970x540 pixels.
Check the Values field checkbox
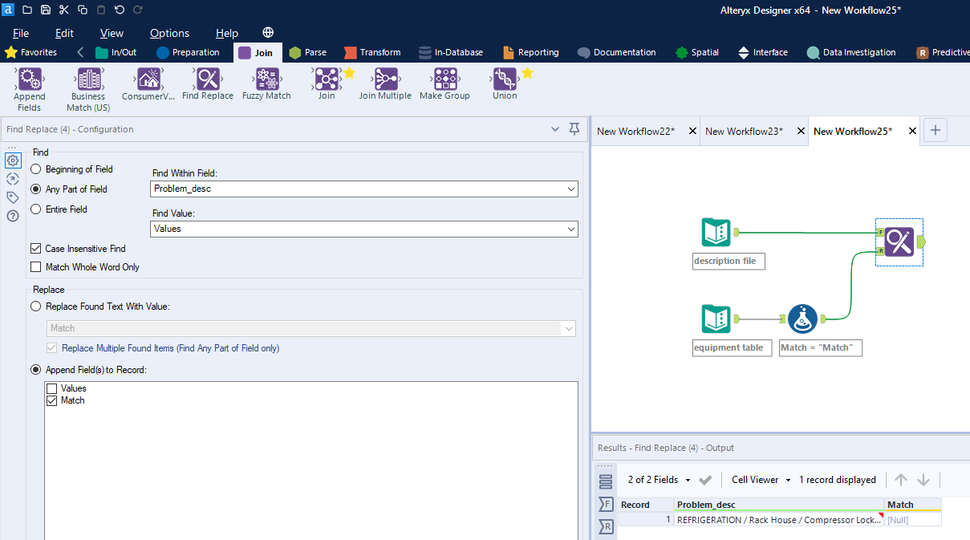point(52,388)
